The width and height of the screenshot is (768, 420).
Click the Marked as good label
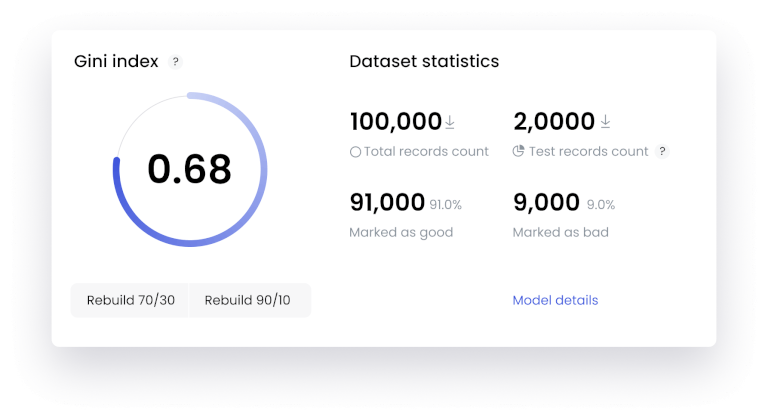401,233
